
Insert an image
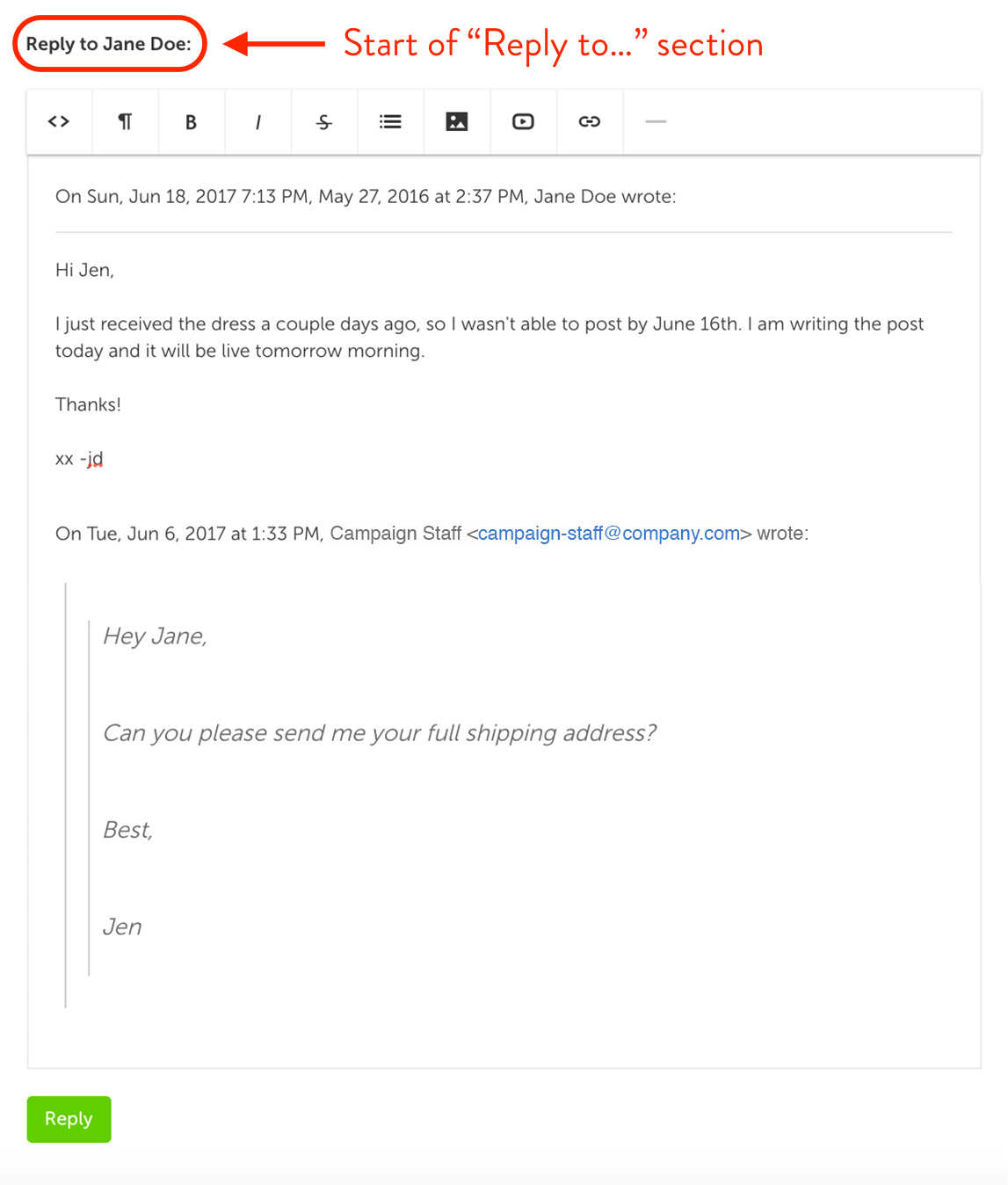[x=457, y=122]
